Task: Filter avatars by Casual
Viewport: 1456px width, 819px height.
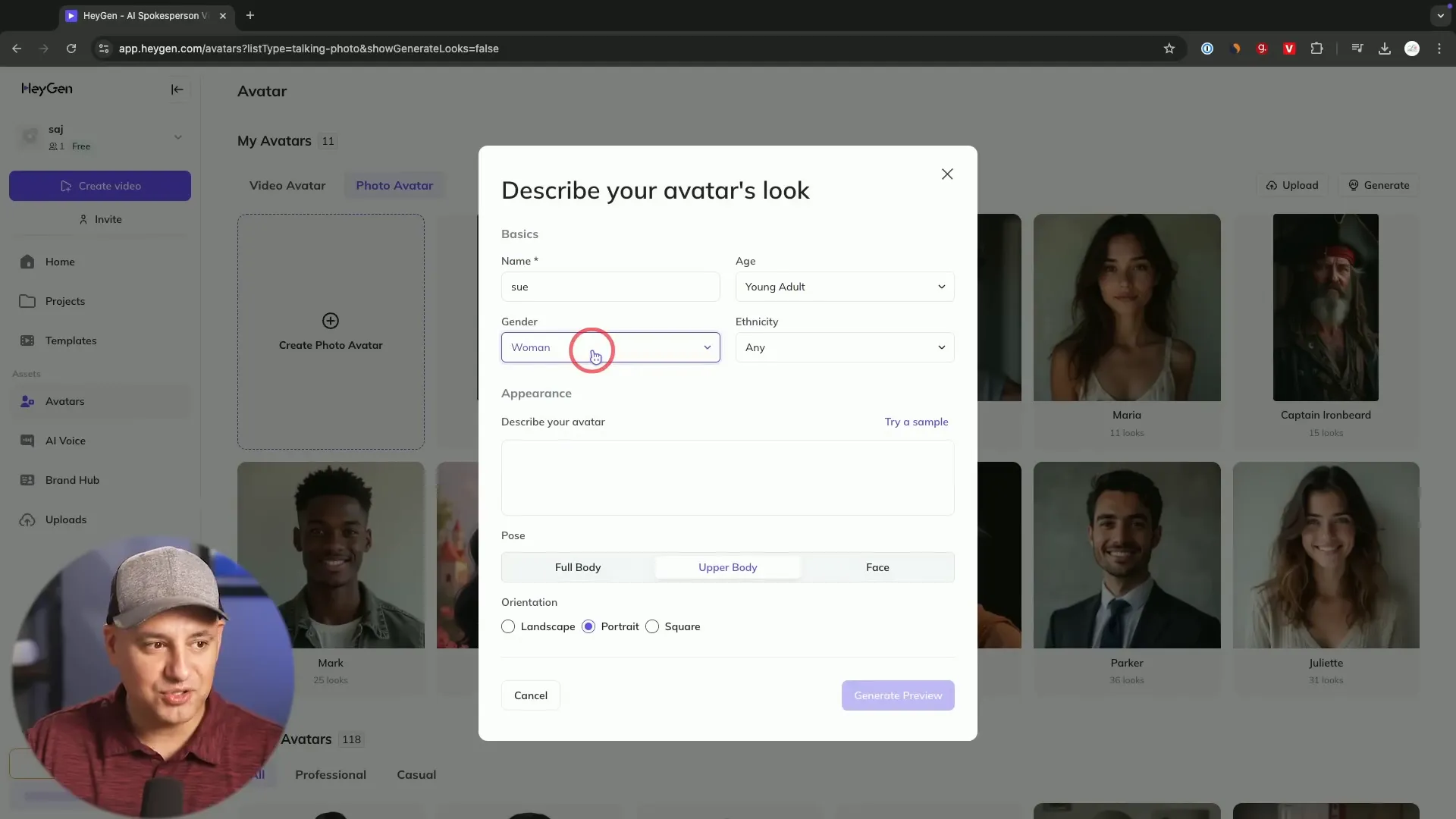Action: 416,774
